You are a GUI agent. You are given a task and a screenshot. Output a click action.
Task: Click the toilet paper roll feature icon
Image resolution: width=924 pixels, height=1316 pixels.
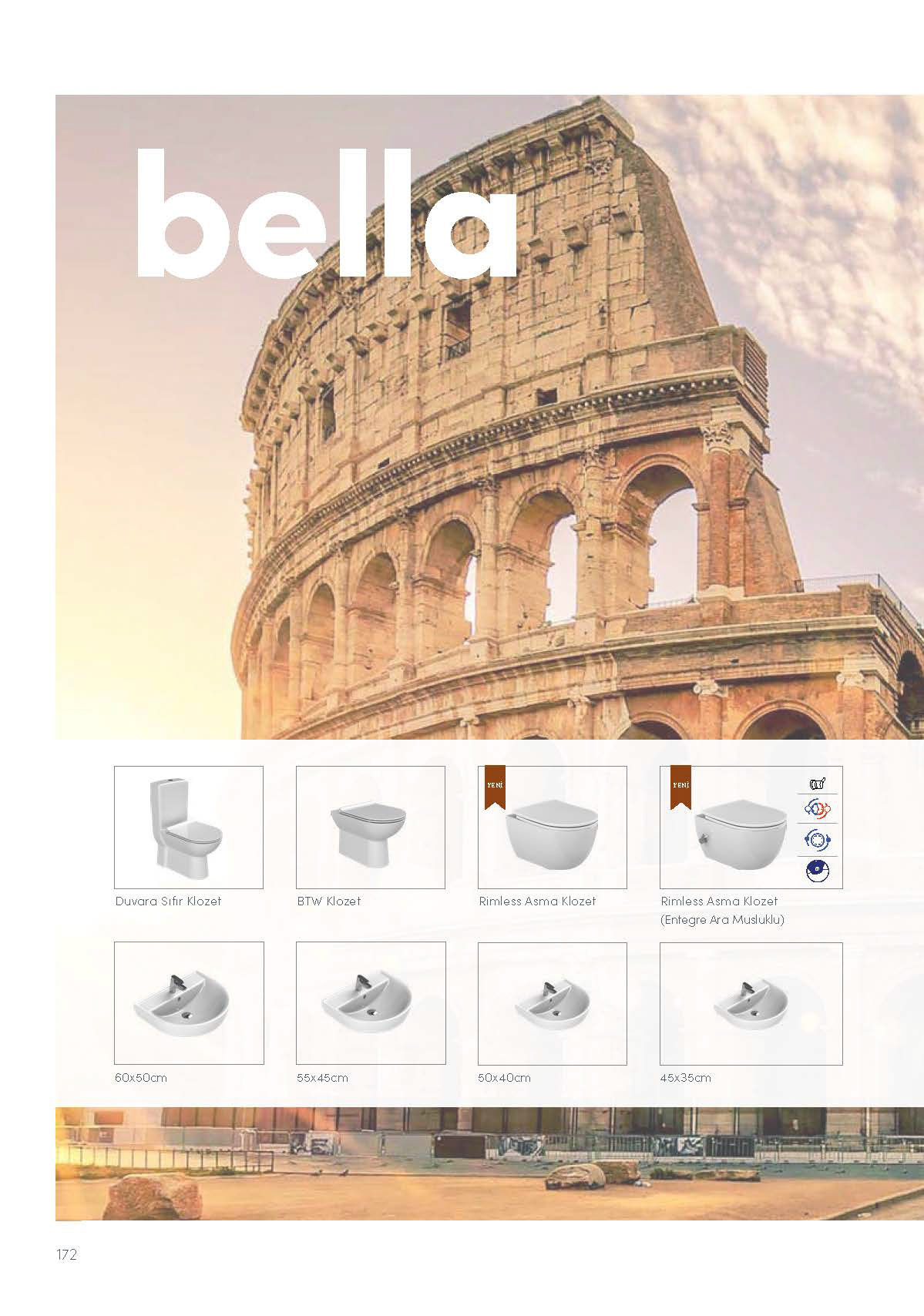point(818,784)
